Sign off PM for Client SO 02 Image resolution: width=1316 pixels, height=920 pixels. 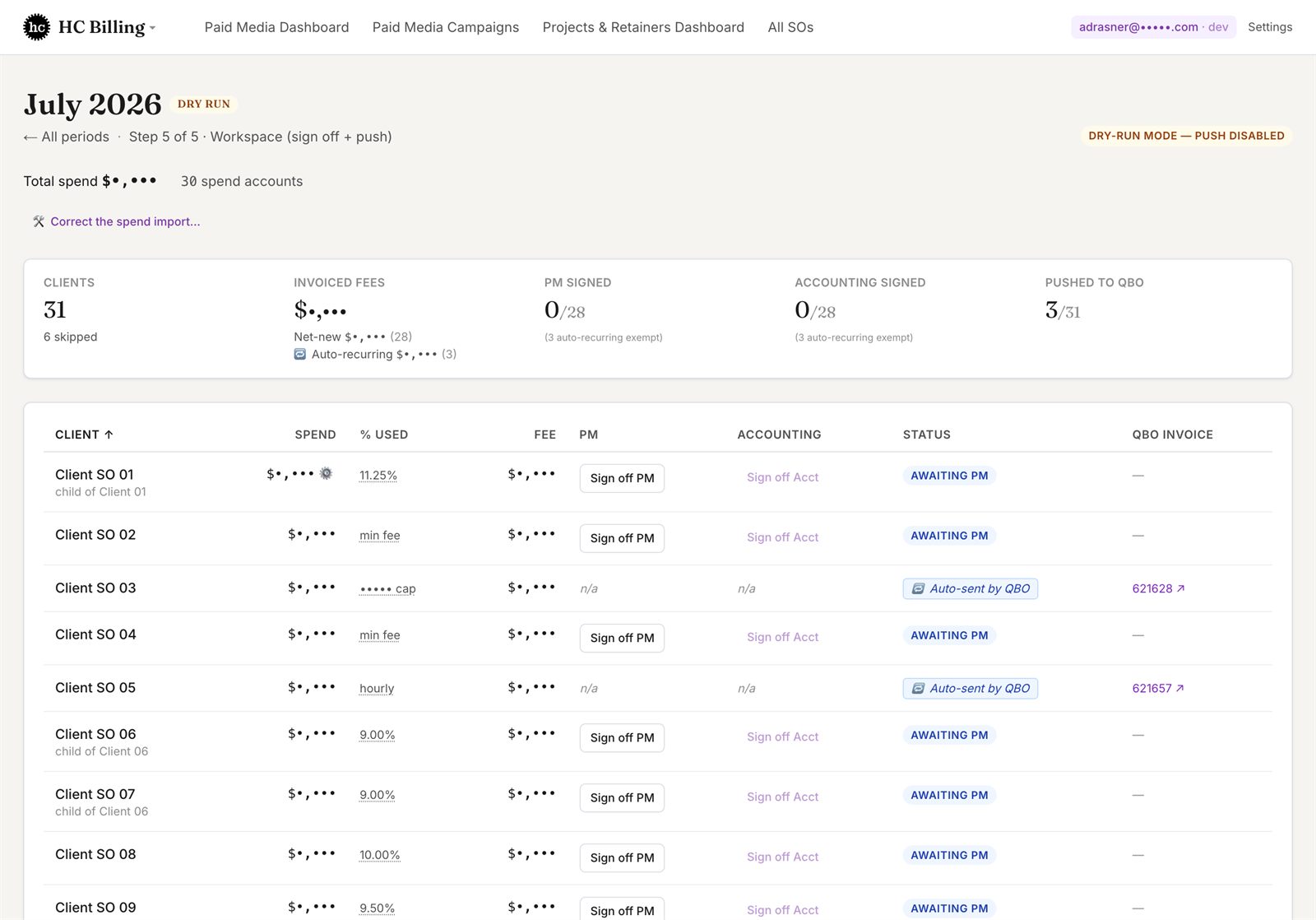click(622, 538)
